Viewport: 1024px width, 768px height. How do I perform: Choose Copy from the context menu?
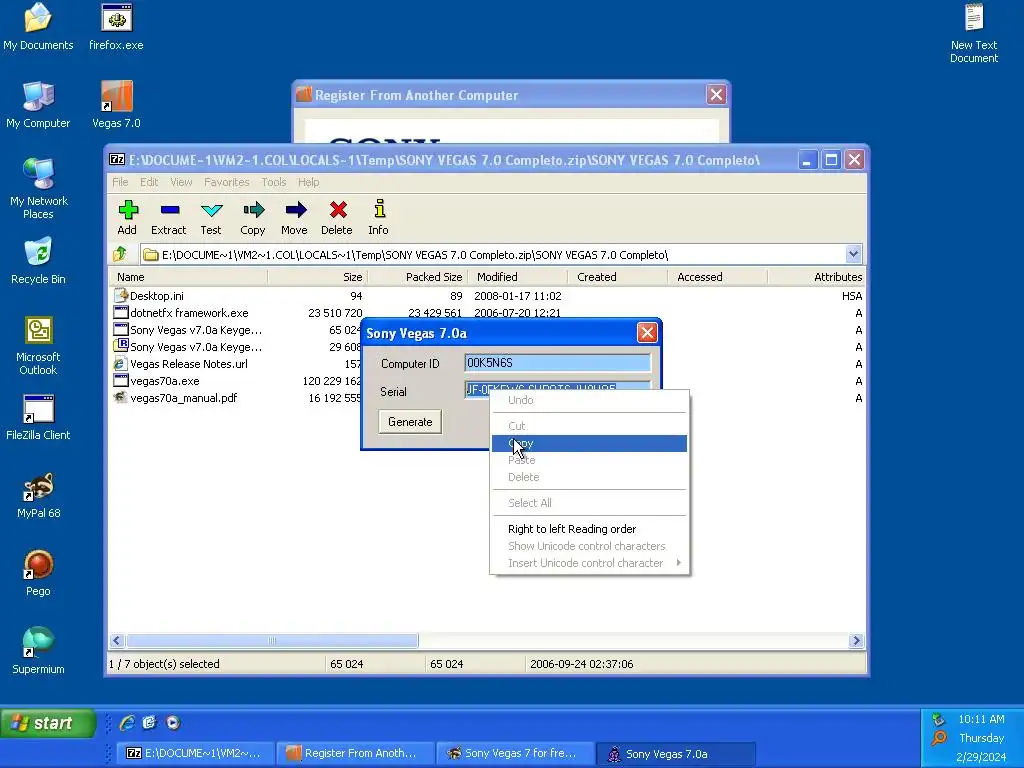click(x=589, y=443)
